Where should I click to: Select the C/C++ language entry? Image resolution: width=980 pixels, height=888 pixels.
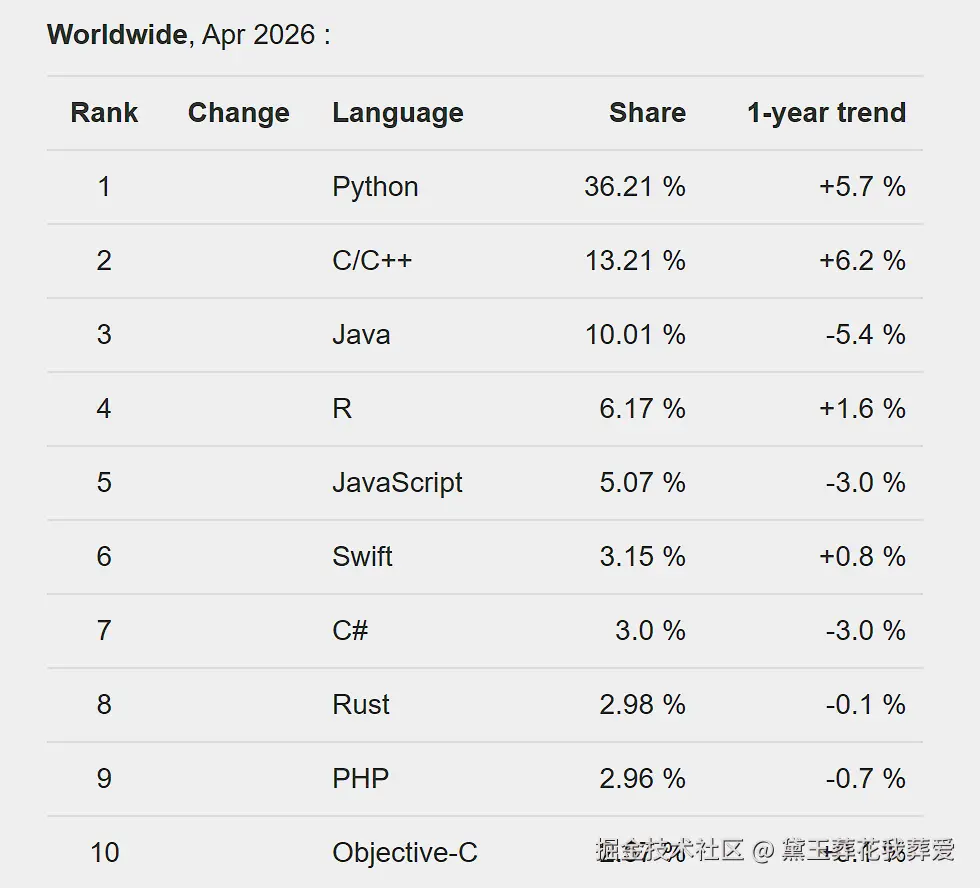(x=372, y=261)
